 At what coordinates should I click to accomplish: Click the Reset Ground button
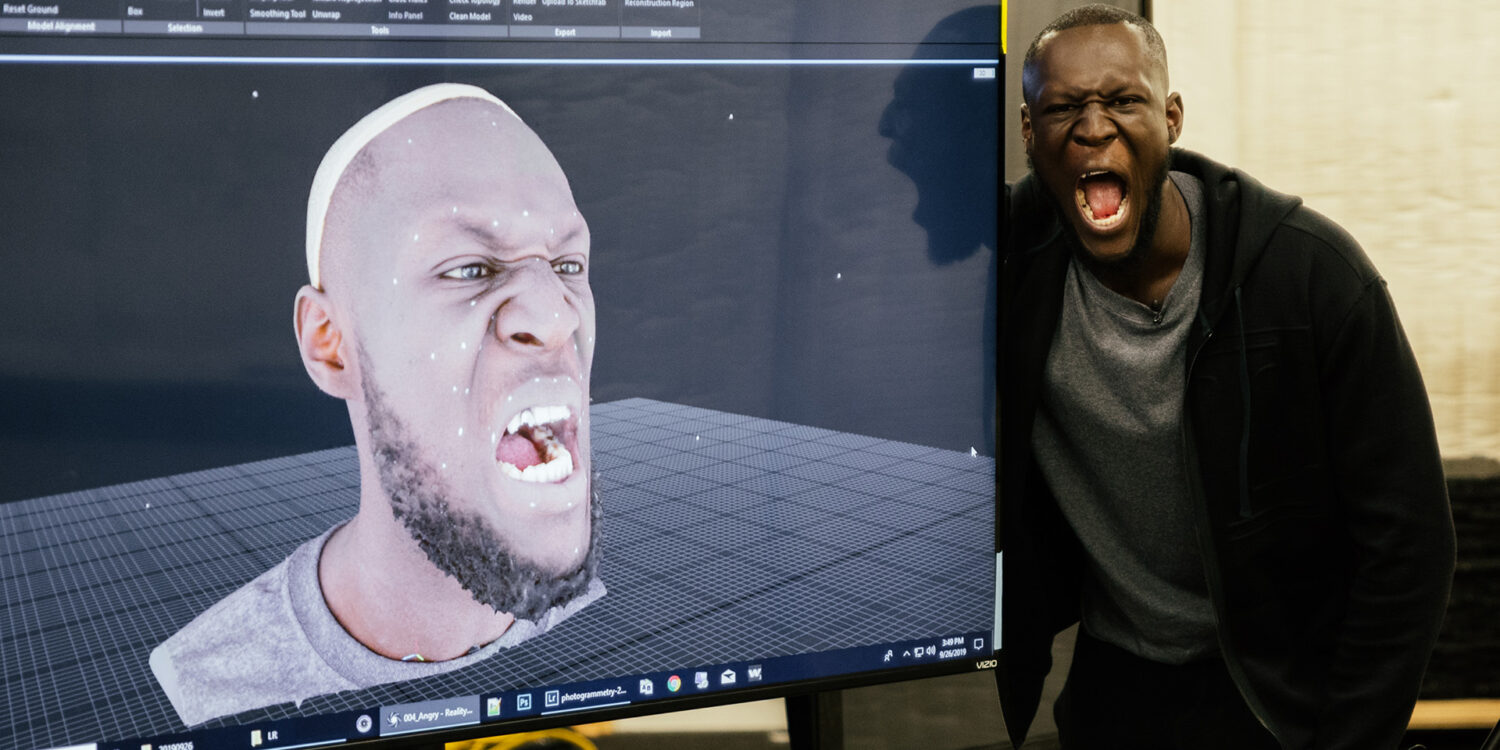[30, 9]
